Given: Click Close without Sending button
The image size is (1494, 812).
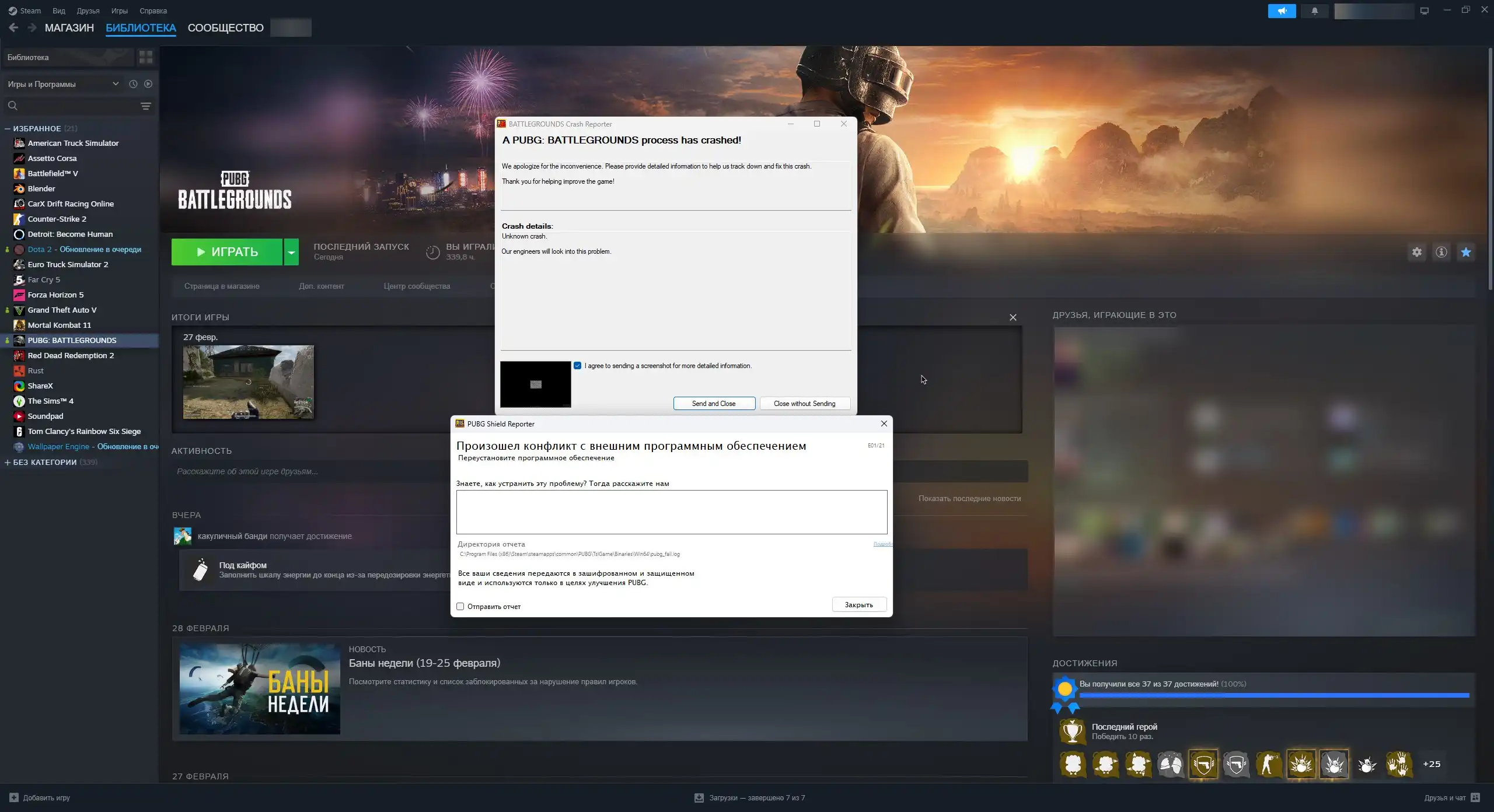Looking at the screenshot, I should (x=804, y=404).
